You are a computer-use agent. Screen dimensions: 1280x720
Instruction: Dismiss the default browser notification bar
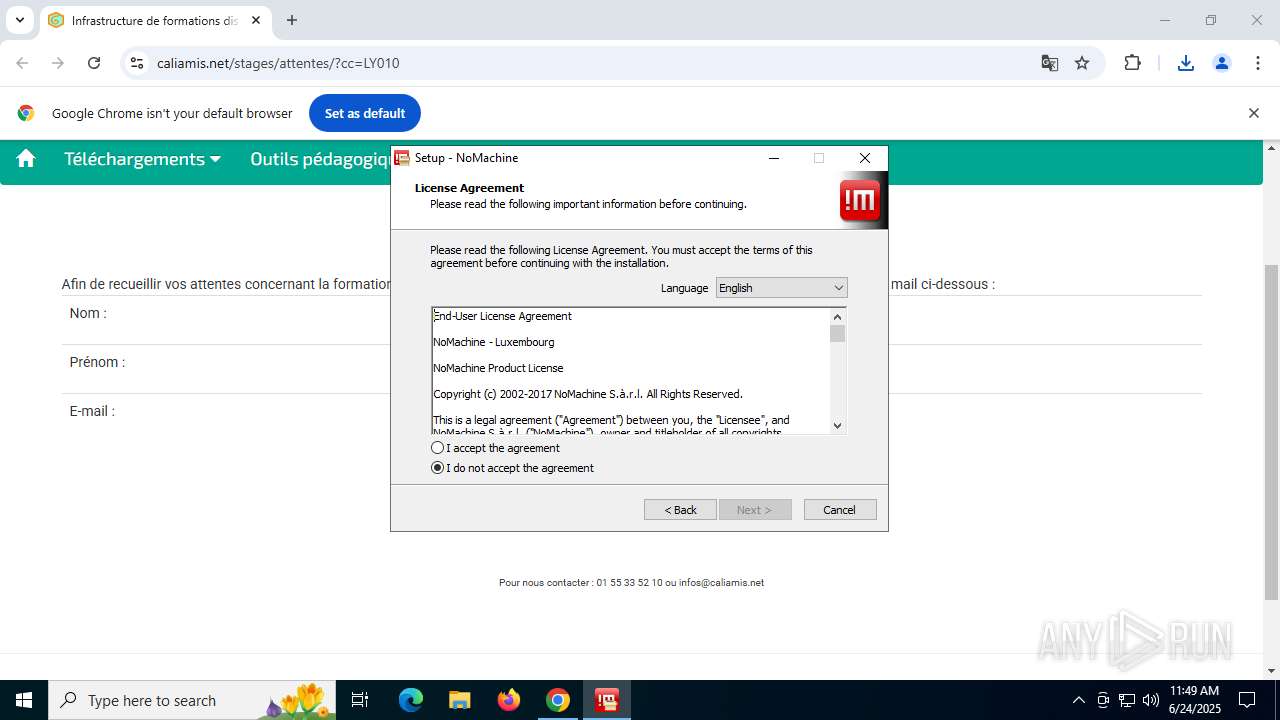click(x=1253, y=113)
